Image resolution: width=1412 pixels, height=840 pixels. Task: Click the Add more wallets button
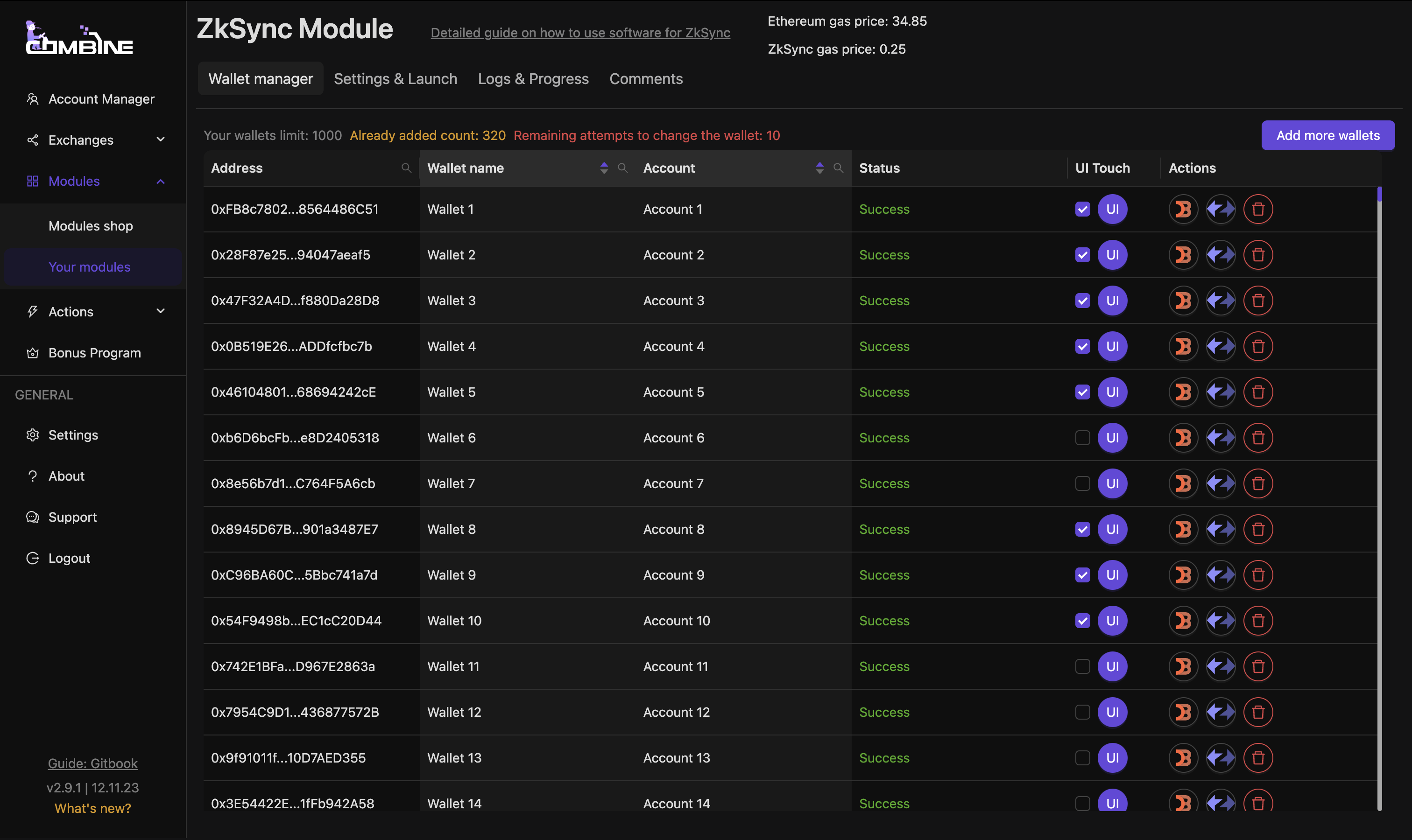coord(1327,135)
